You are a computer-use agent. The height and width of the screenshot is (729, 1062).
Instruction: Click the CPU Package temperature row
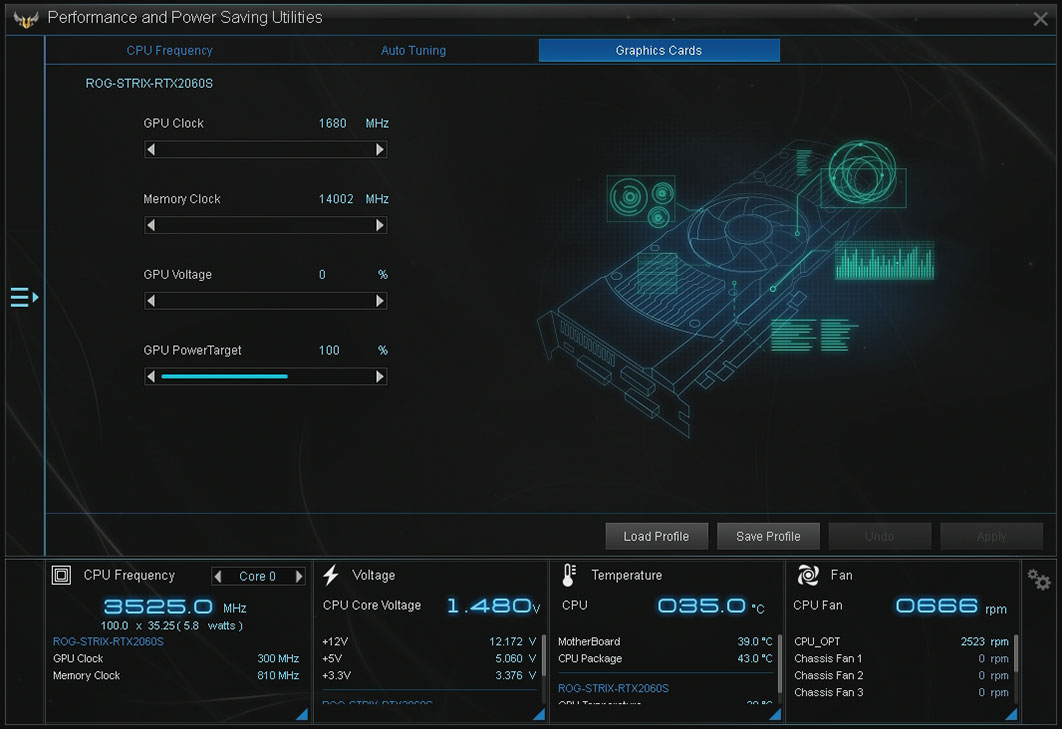[x=664, y=659]
